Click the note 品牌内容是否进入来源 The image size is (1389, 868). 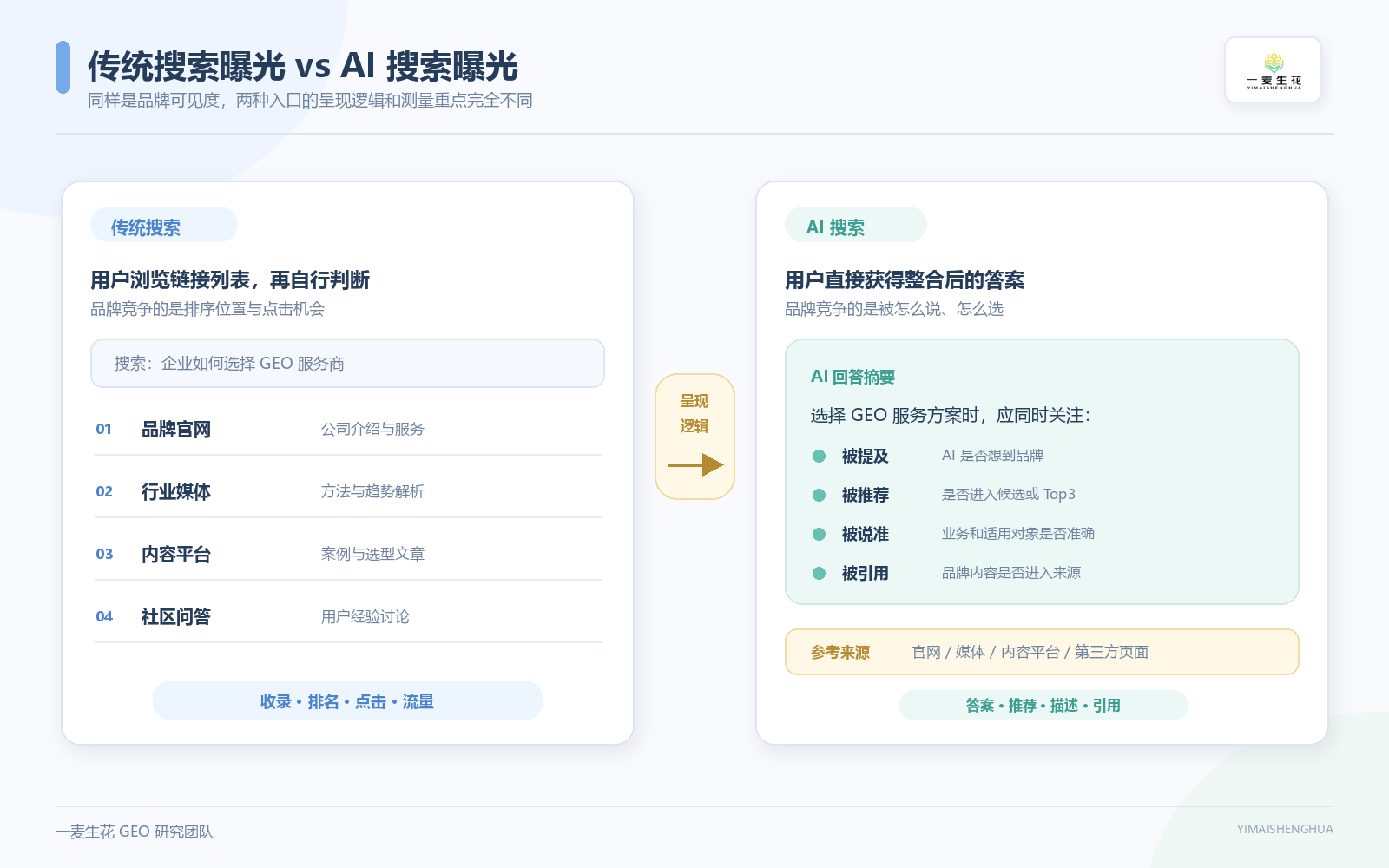point(1011,573)
